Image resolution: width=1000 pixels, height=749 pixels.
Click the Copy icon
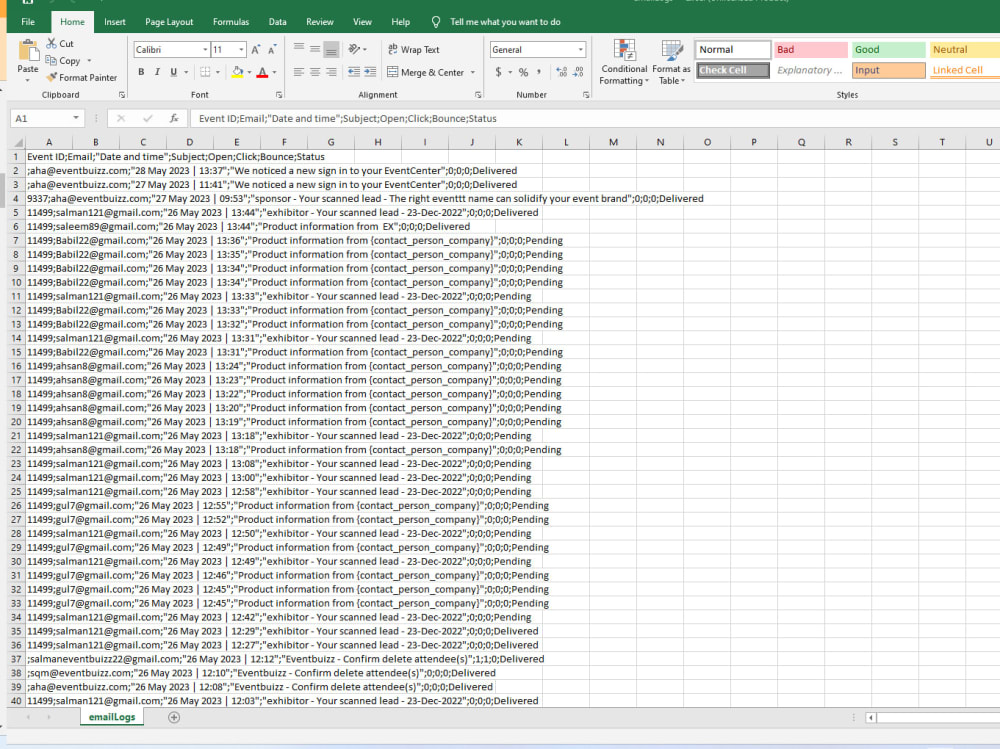(x=51, y=60)
